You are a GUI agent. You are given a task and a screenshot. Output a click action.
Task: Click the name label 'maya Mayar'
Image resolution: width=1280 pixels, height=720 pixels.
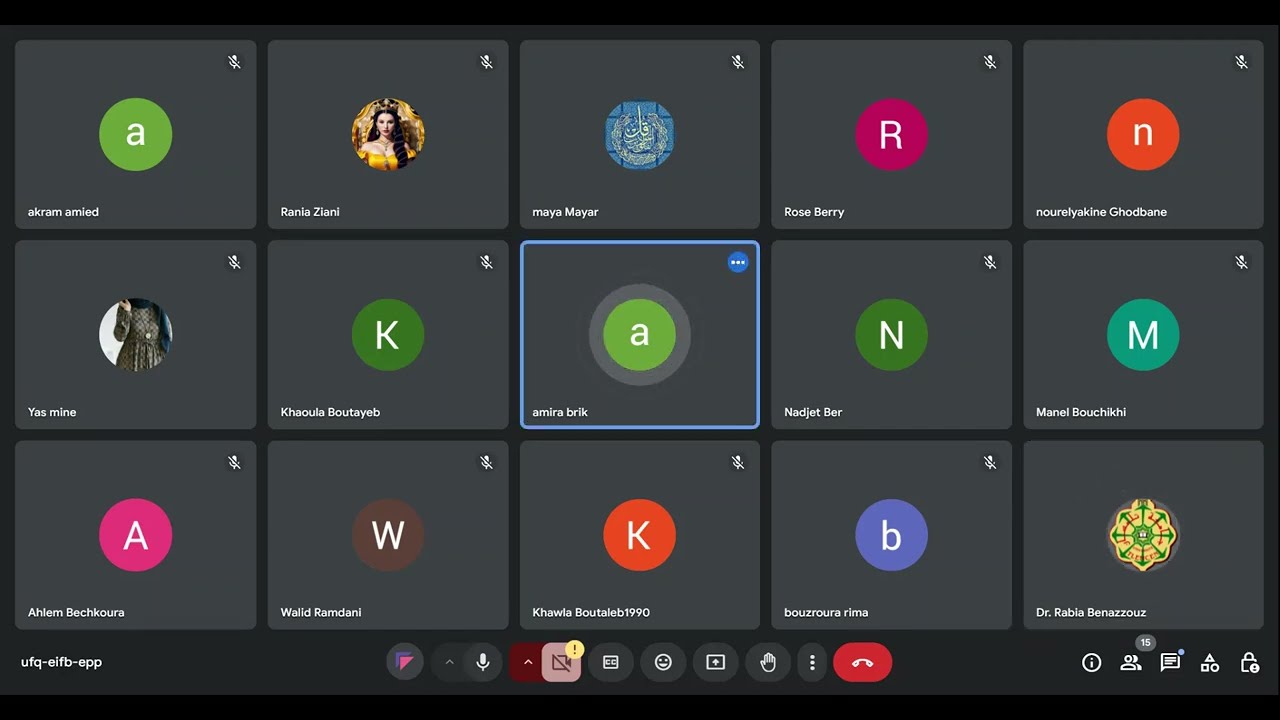pos(565,212)
